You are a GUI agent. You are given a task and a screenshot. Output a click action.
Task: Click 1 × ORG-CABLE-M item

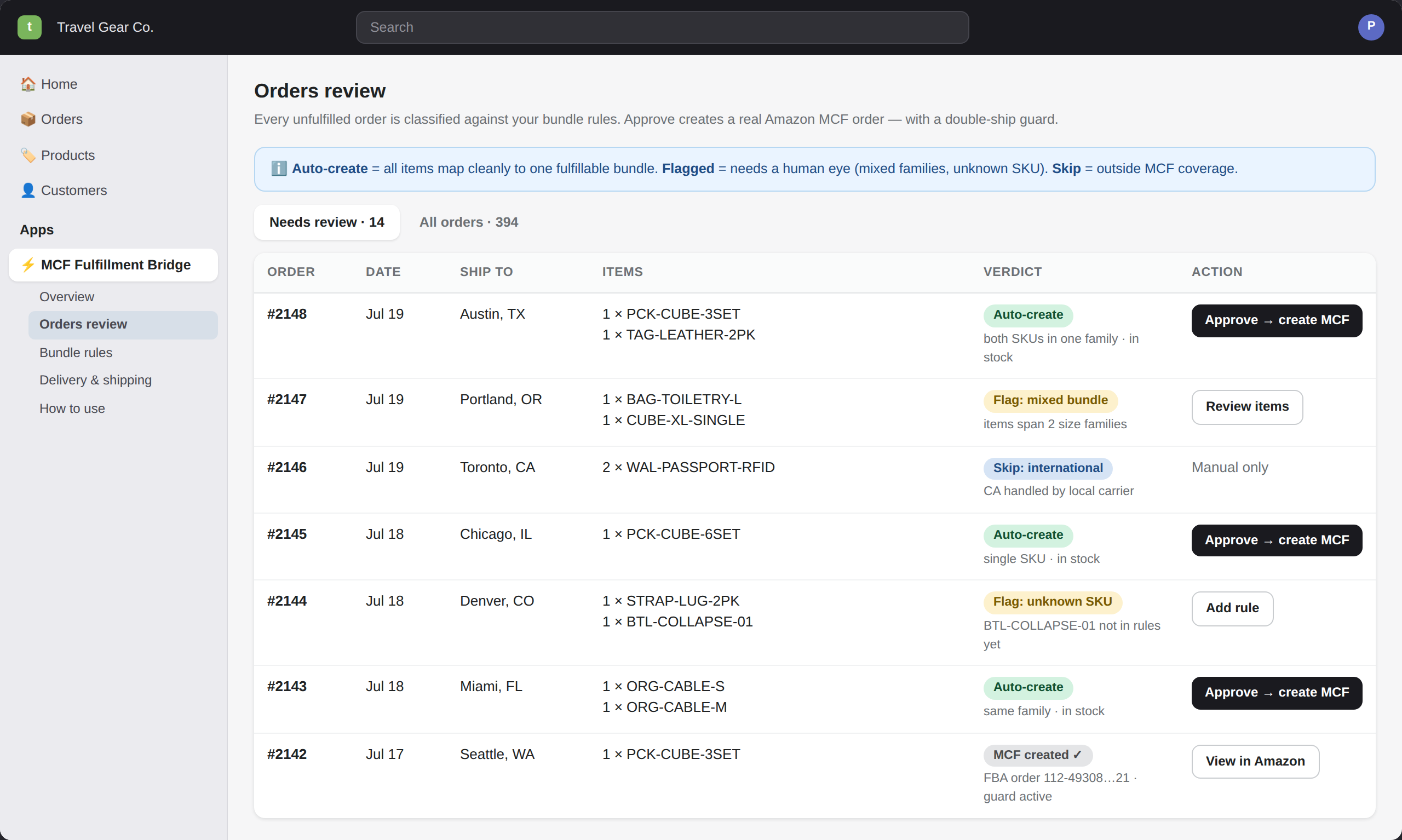tap(664, 707)
